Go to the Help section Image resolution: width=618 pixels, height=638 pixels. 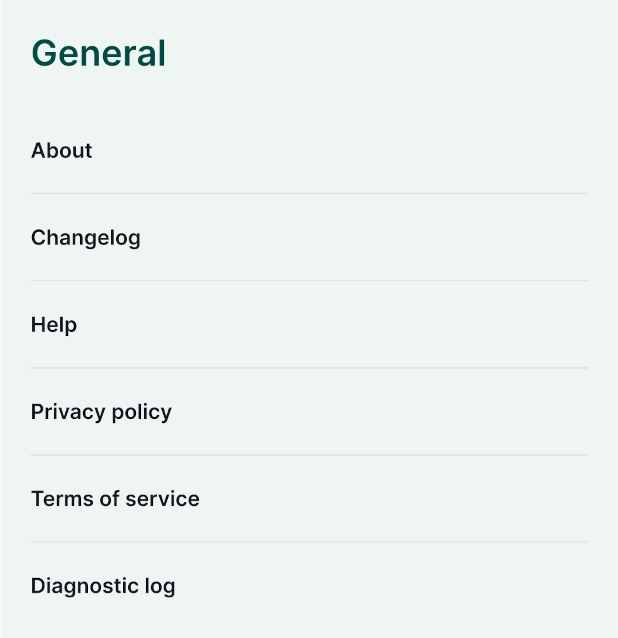54,325
